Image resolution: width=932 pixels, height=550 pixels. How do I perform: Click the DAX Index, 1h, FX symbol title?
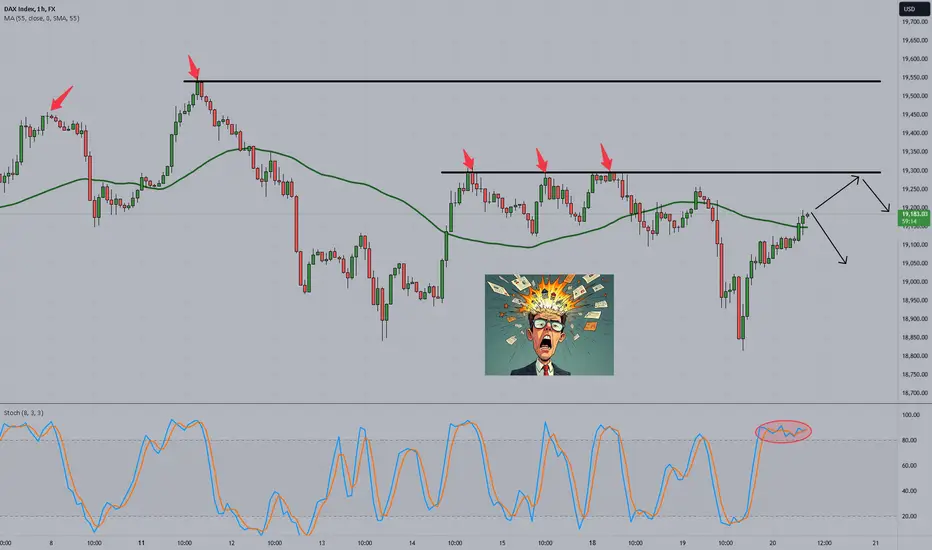(x=30, y=9)
